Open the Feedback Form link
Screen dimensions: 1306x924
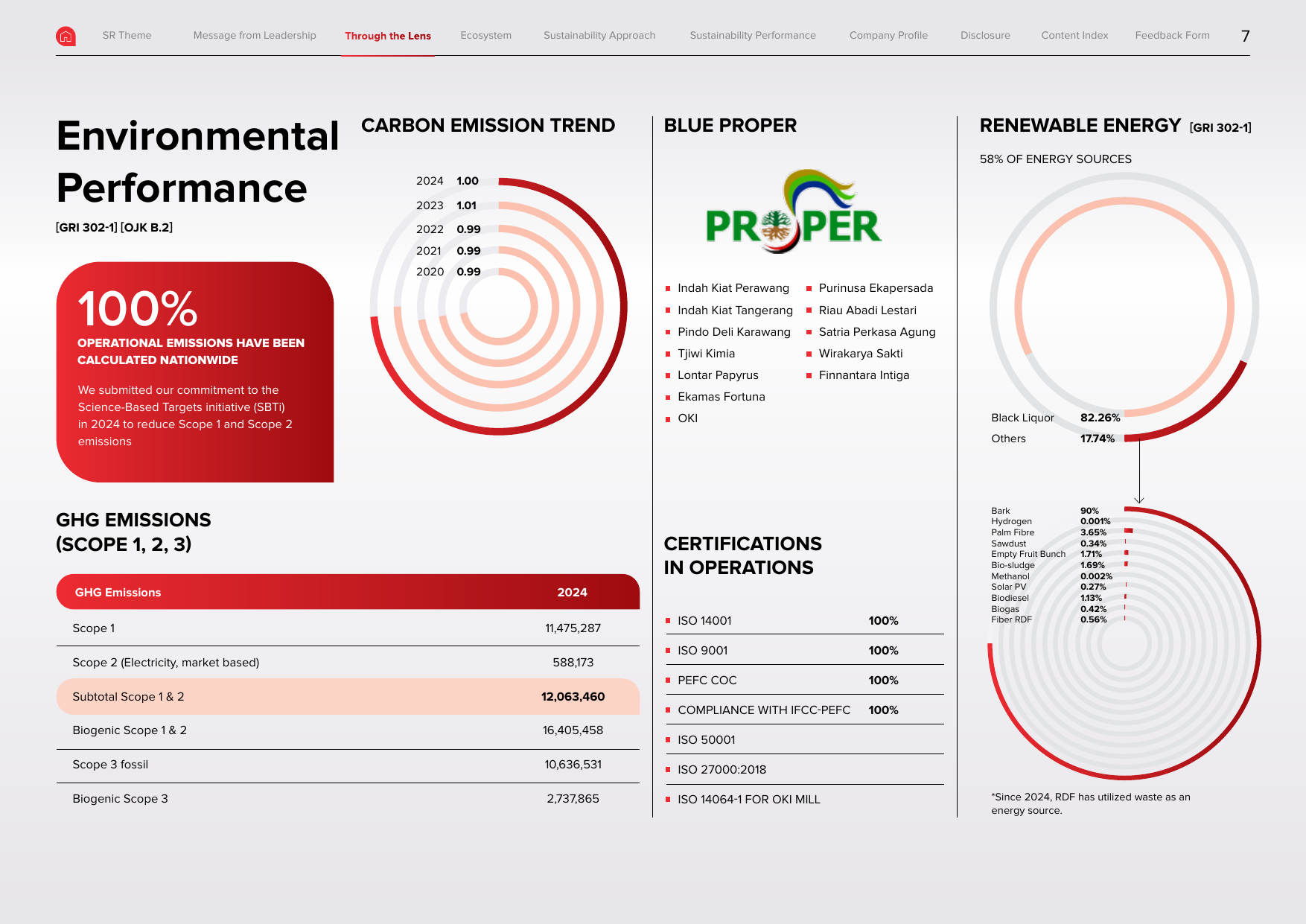pyautogui.click(x=1172, y=35)
